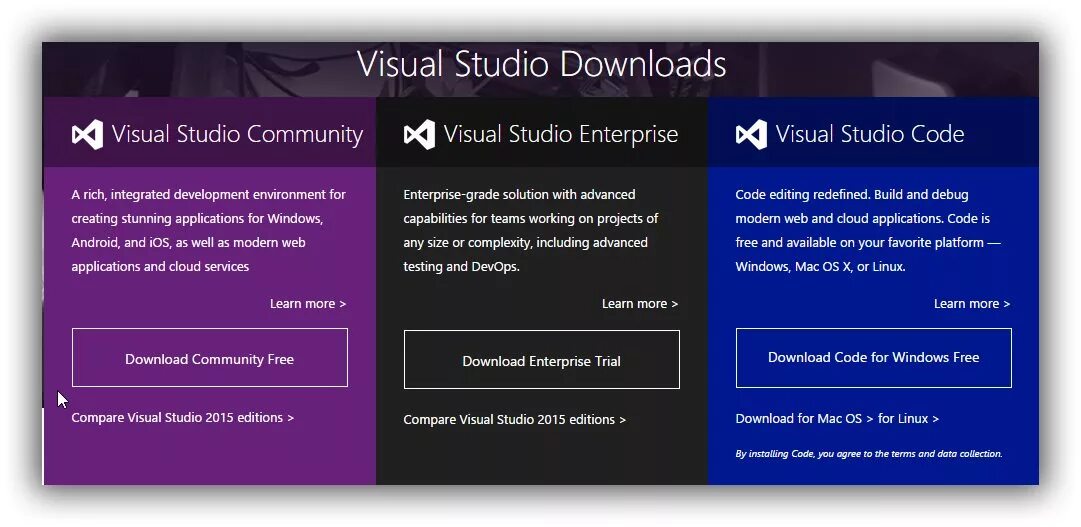This screenshot has height=527, width=1081.
Task: Click the Download for Mac OS link
Action: click(805, 419)
